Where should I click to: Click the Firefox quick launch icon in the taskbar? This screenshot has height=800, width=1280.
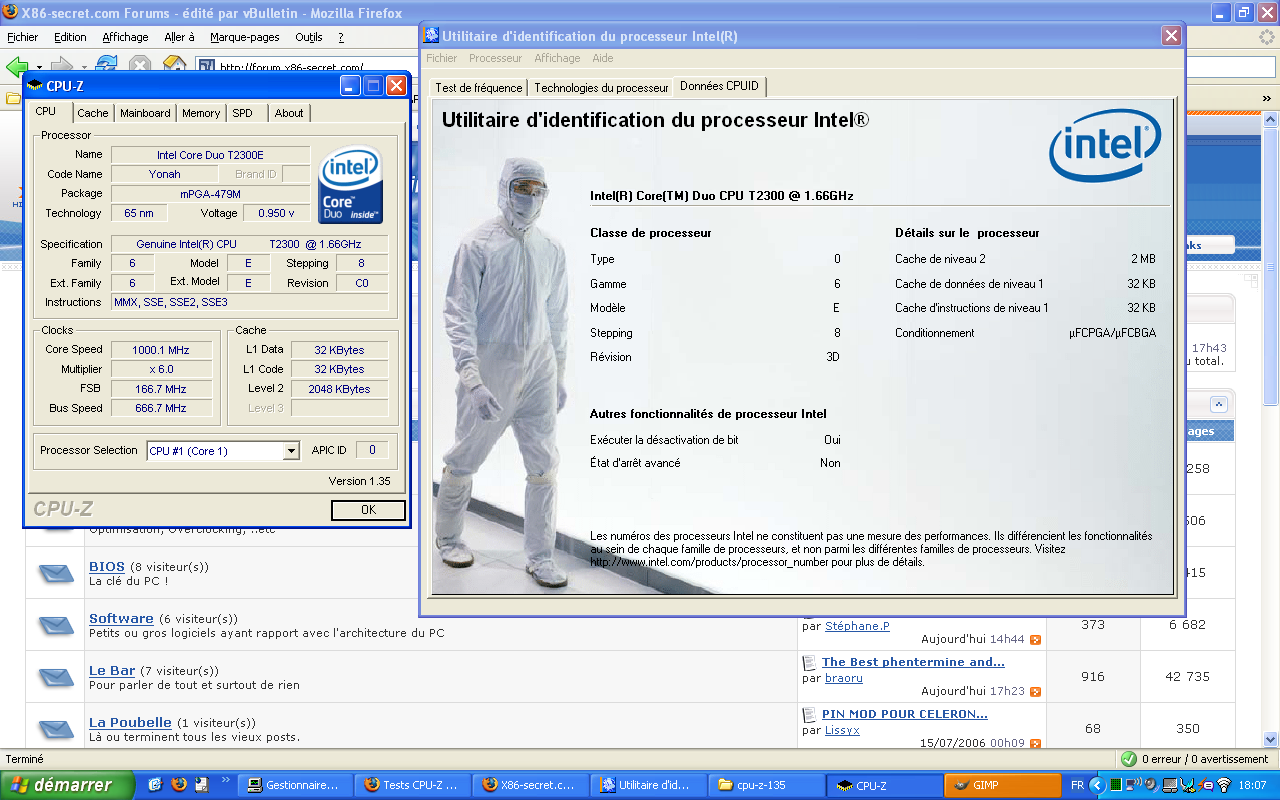point(179,785)
